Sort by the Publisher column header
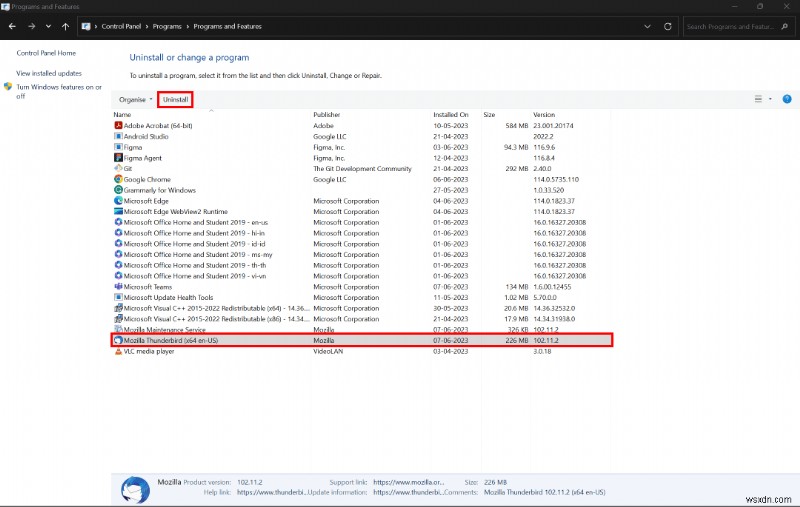 (327, 115)
